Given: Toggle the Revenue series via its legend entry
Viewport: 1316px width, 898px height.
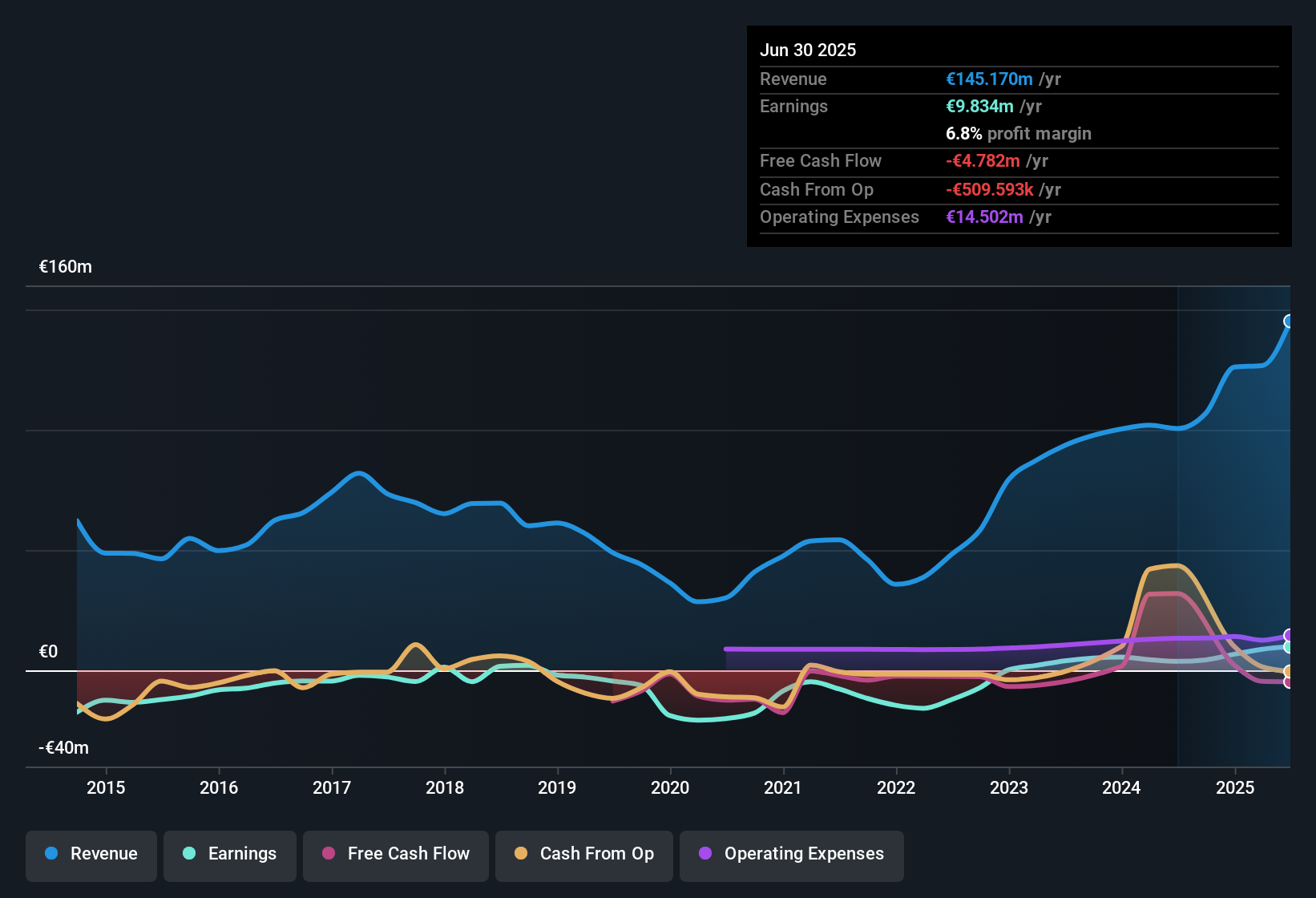Looking at the screenshot, I should click(x=91, y=855).
